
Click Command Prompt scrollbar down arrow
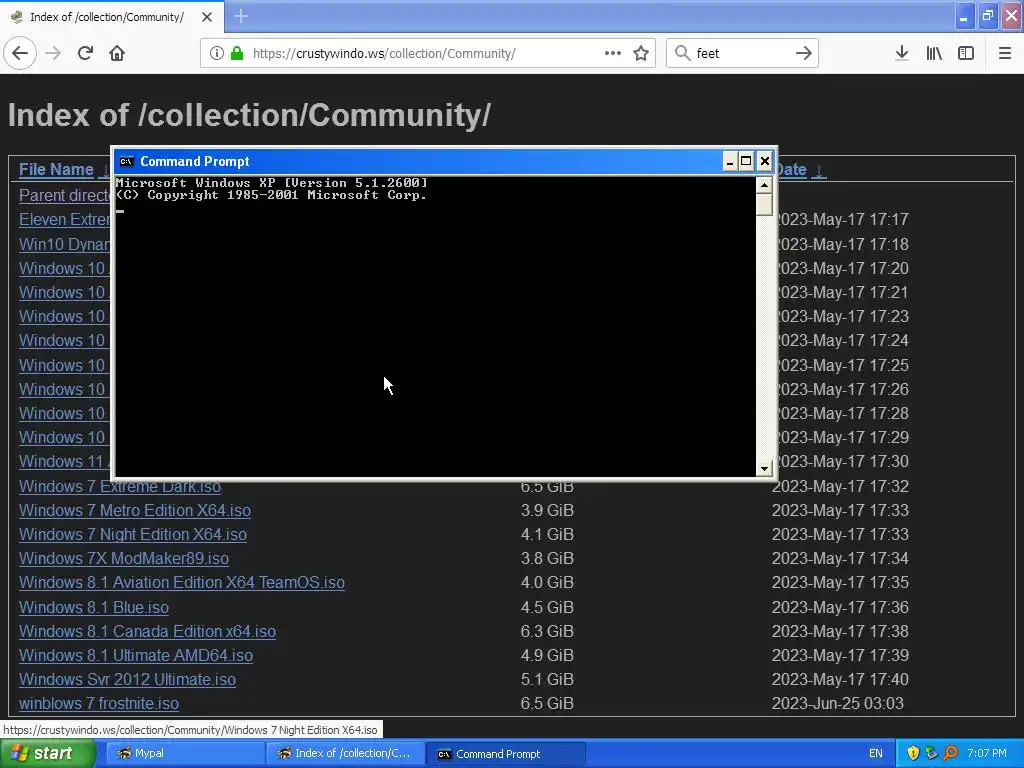764,468
